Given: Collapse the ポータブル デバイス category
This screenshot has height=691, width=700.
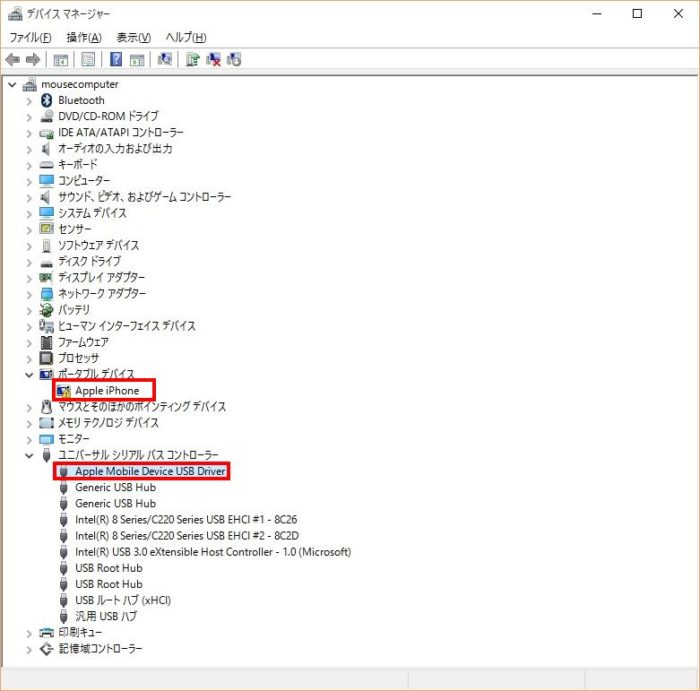Looking at the screenshot, I should pos(29,375).
